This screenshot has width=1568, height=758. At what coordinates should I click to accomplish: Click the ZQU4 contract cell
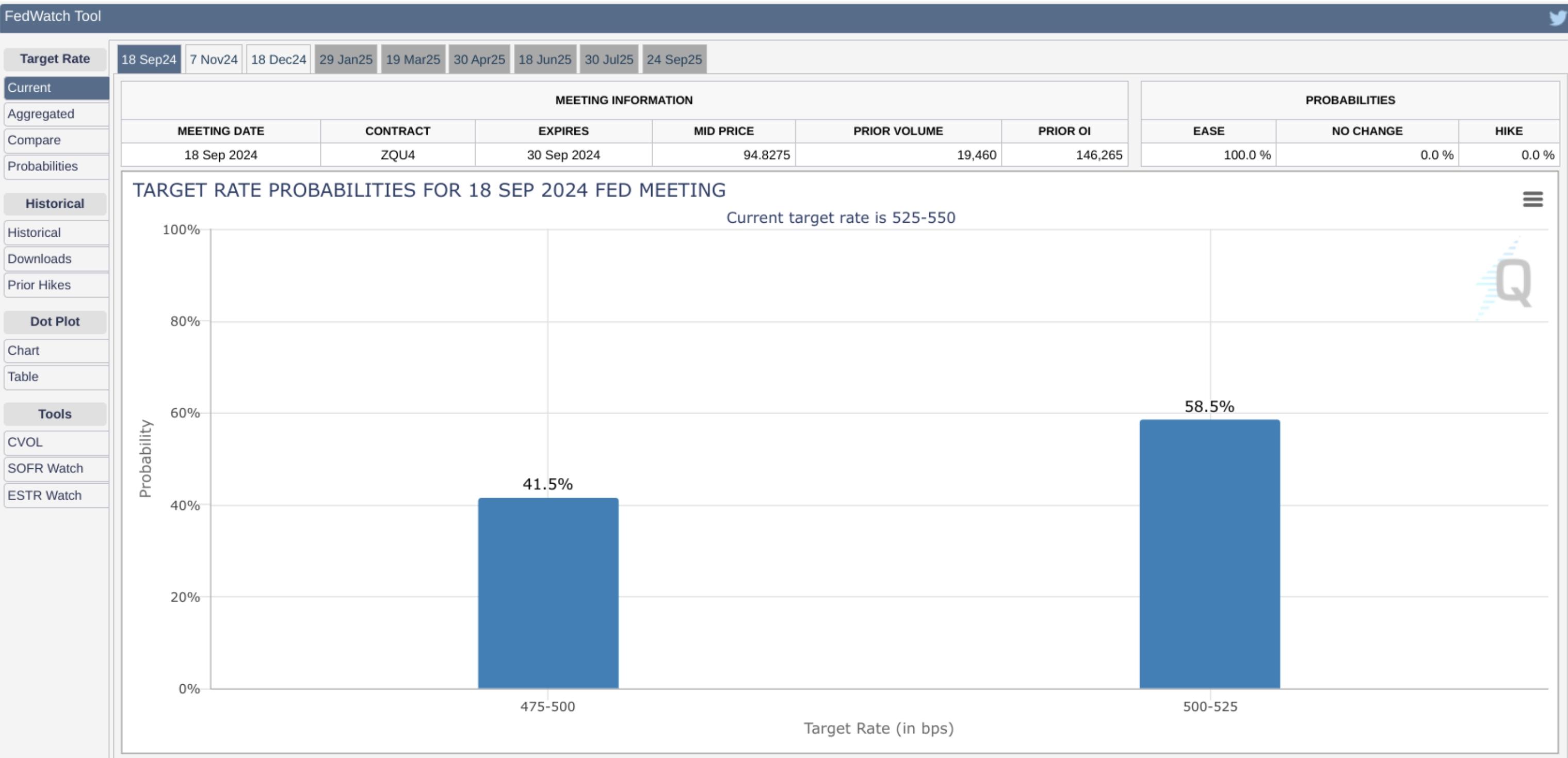coord(397,155)
